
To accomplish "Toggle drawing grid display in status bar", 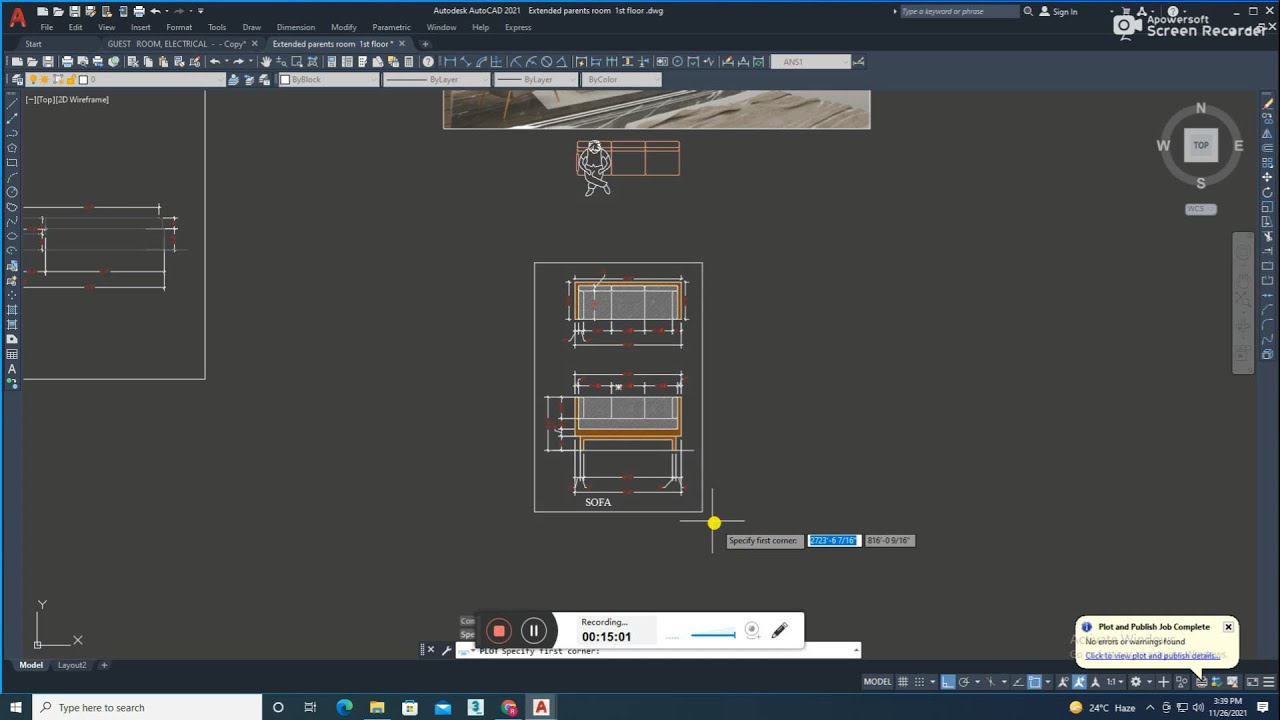I will click(x=902, y=682).
